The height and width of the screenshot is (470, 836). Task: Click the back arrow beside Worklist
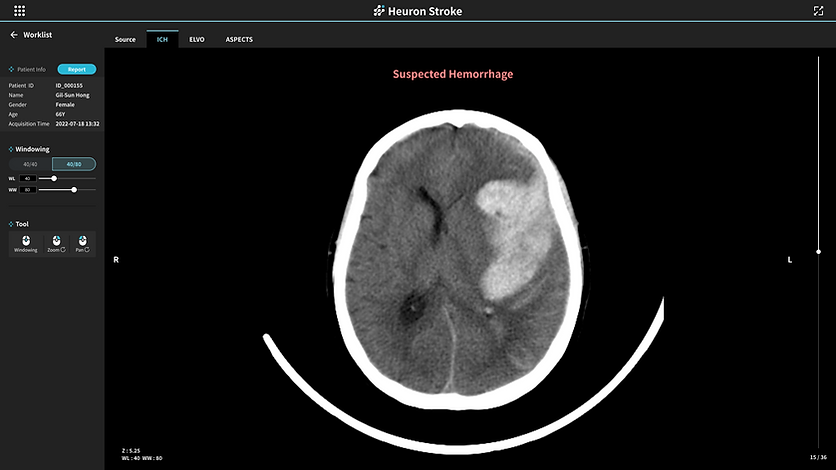click(14, 35)
